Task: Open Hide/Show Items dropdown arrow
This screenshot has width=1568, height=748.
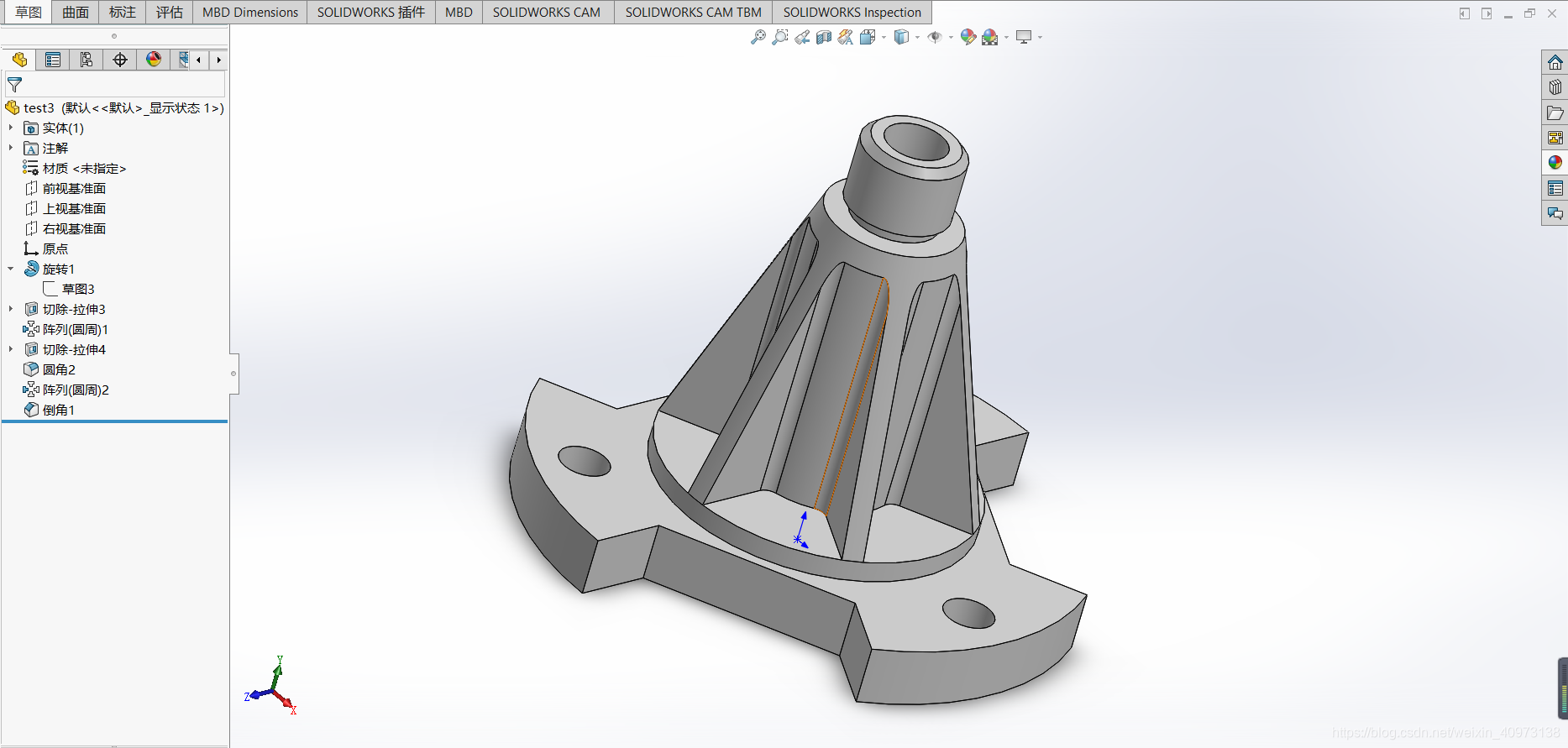Action: point(951,37)
